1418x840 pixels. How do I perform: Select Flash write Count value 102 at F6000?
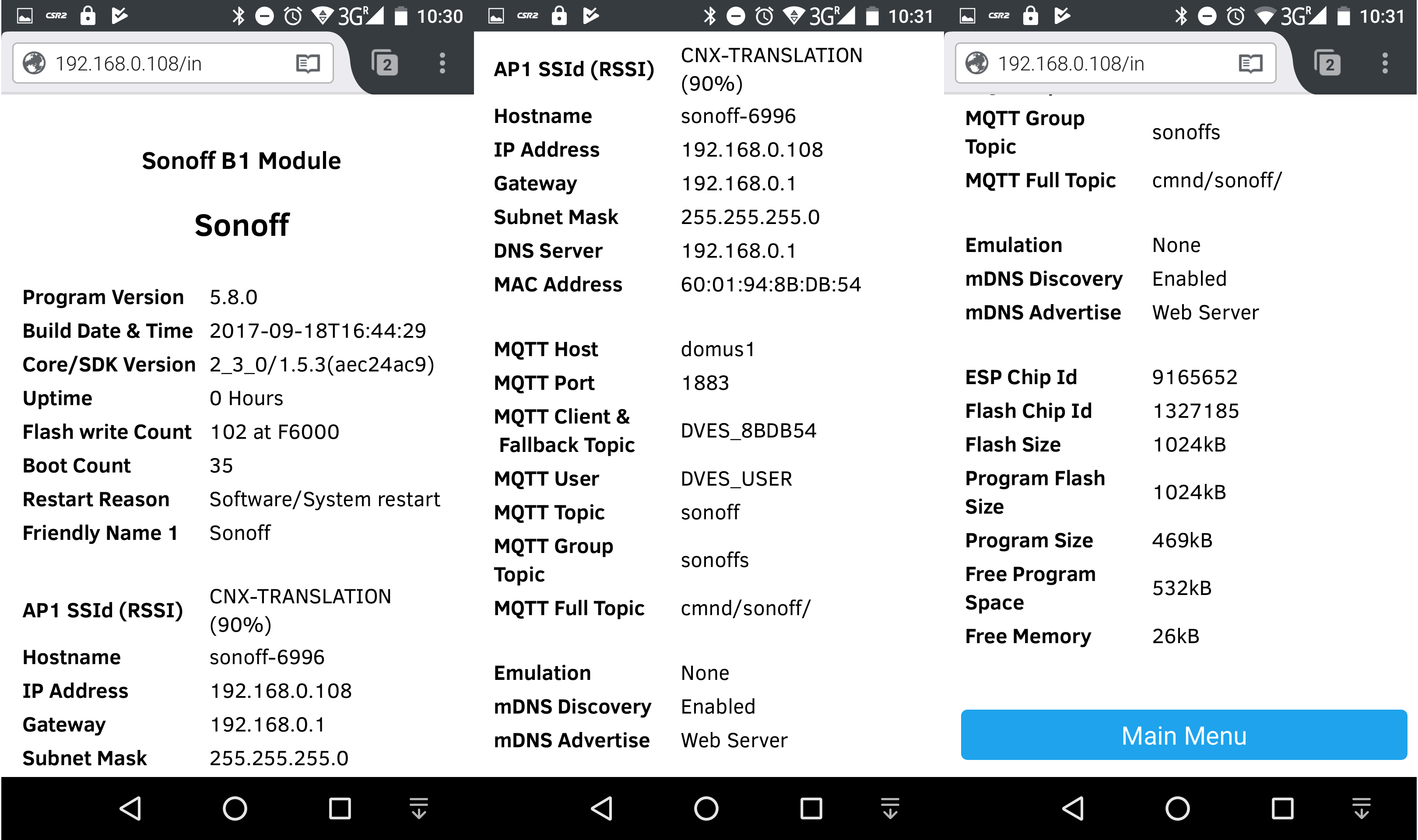click(274, 432)
